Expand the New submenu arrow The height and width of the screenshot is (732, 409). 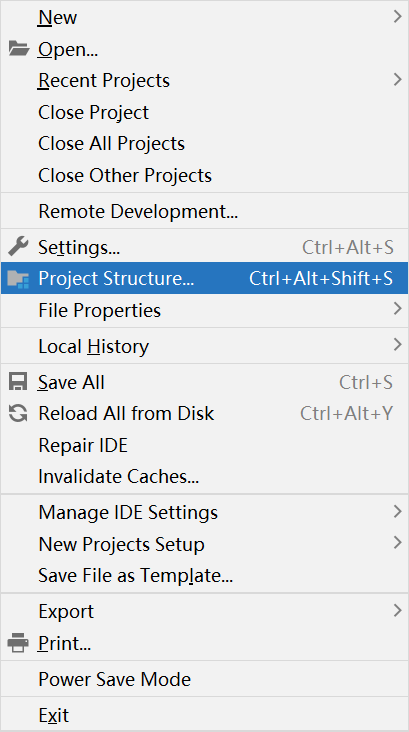point(397,17)
